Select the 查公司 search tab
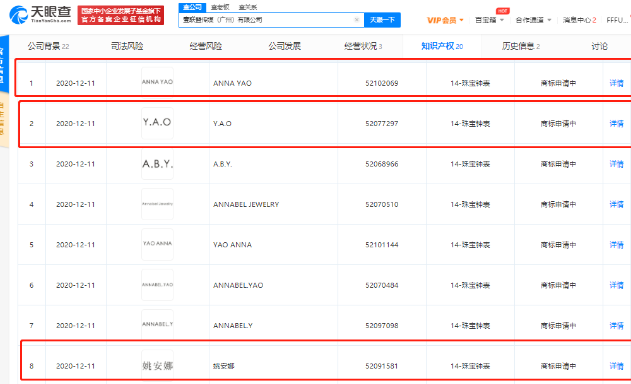631x384 pixels. [192, 7]
